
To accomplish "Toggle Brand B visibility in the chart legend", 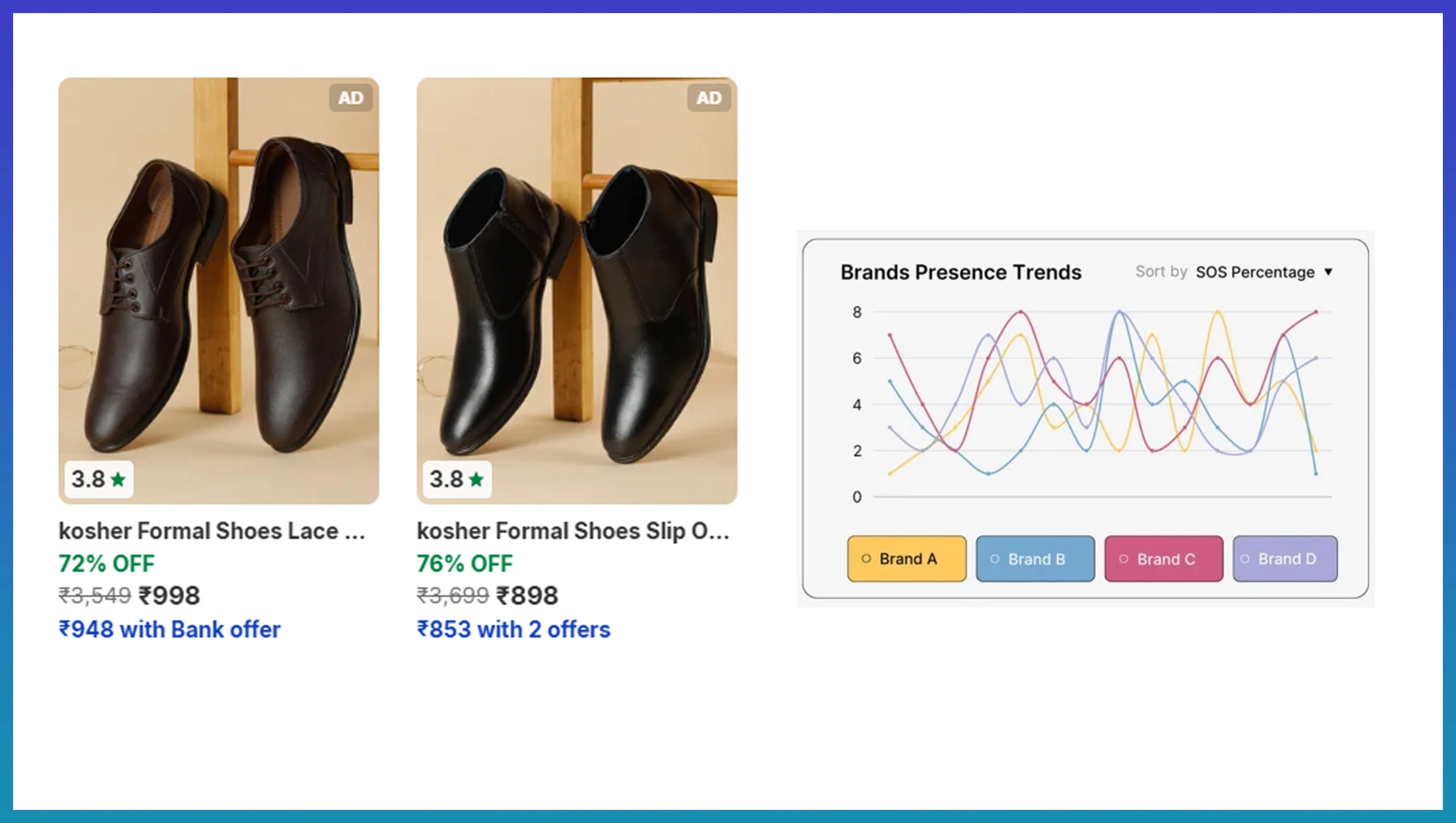I will (x=1035, y=558).
